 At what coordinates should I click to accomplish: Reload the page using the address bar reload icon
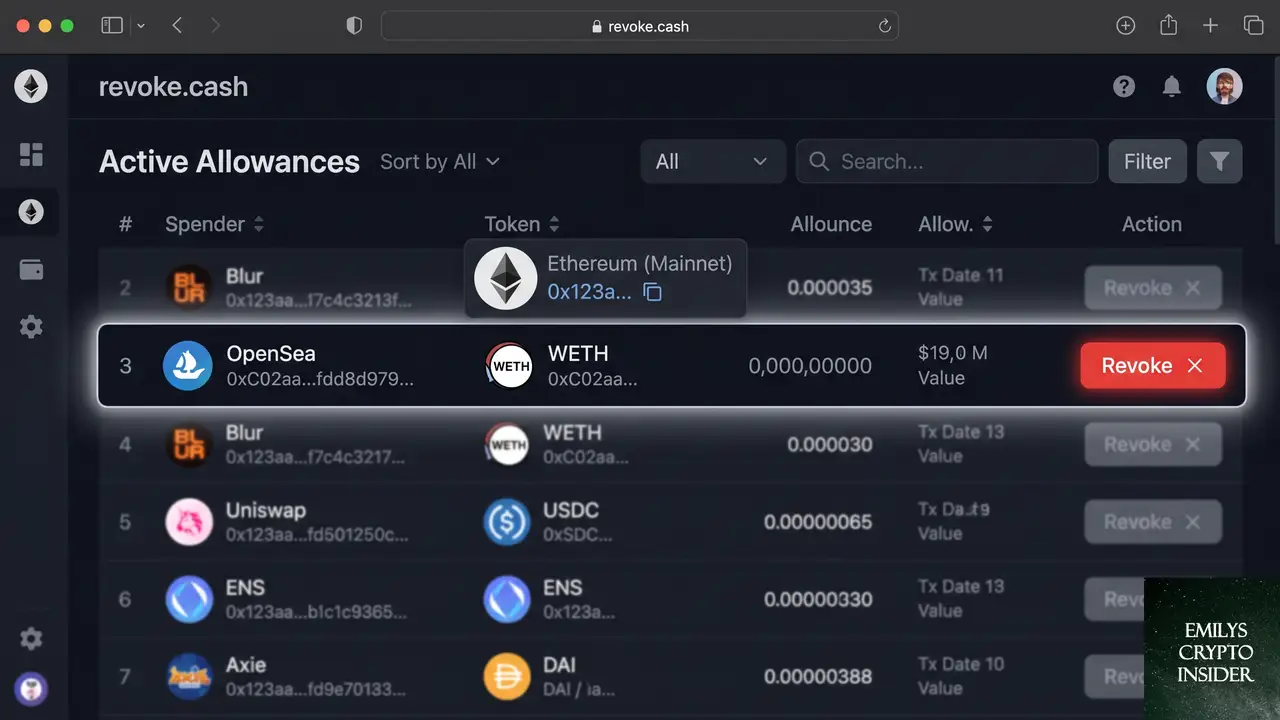point(884,27)
